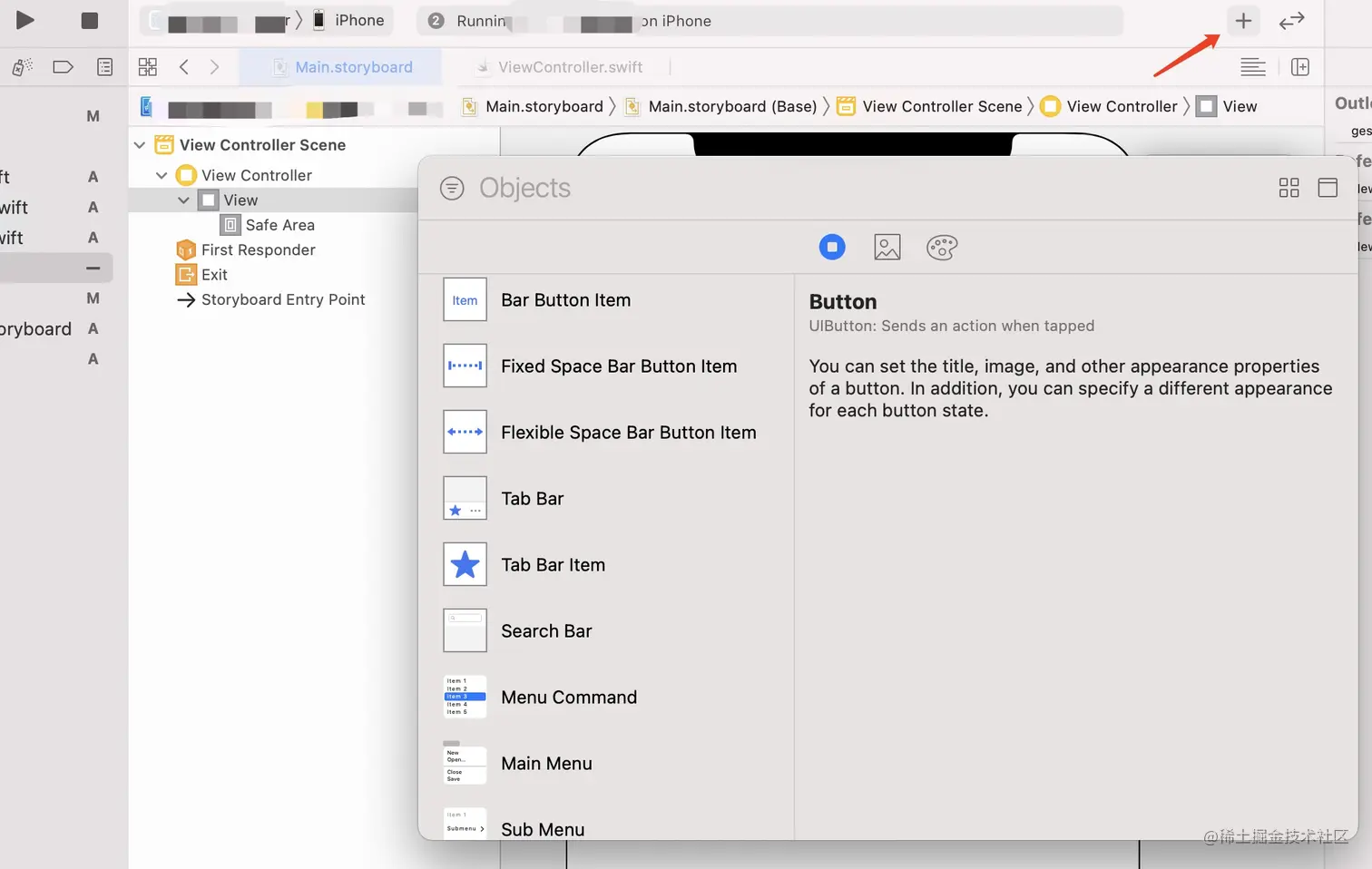Click the Flexible Space arrow thumbnail

pos(465,432)
